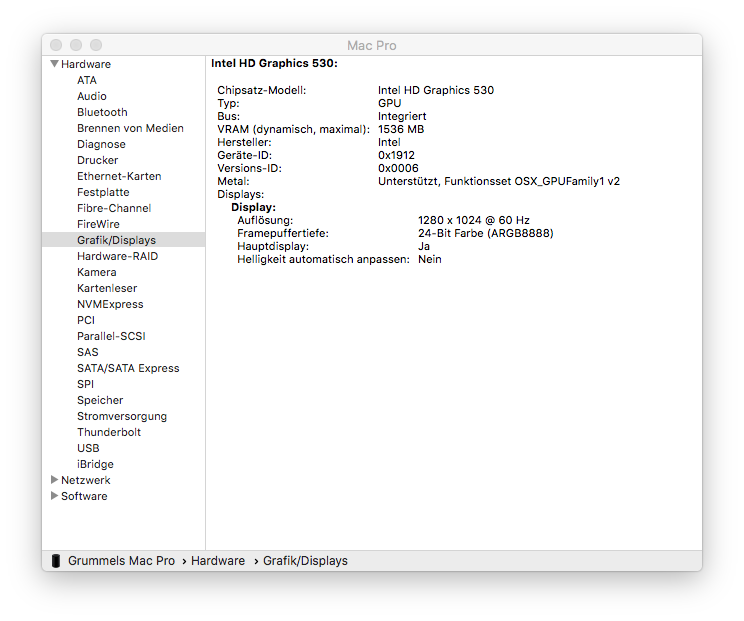
Task: Open the FireWire entry
Action: coord(98,224)
